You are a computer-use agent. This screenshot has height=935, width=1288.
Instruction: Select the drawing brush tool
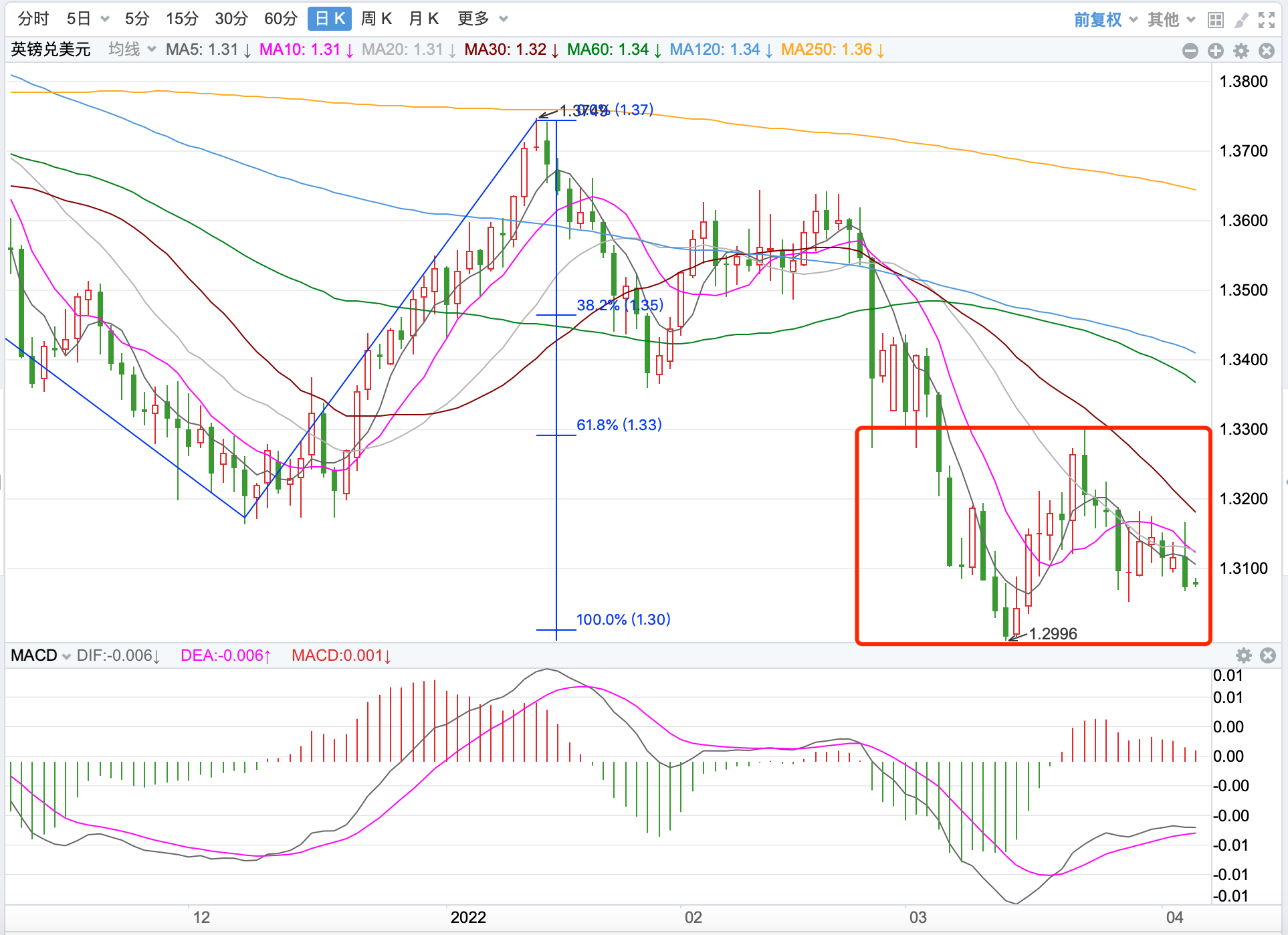coord(1241,20)
